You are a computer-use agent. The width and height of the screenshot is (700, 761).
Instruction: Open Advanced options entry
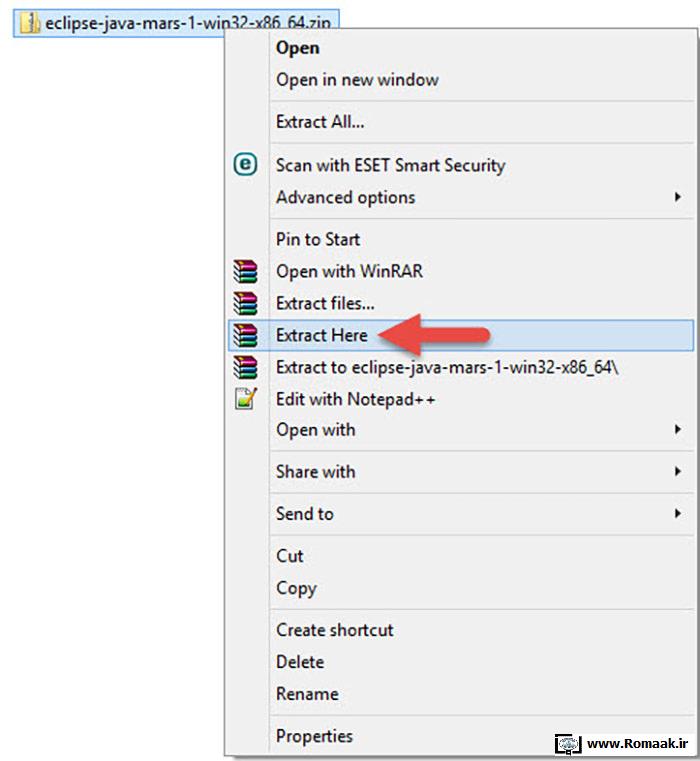[x=460, y=197]
